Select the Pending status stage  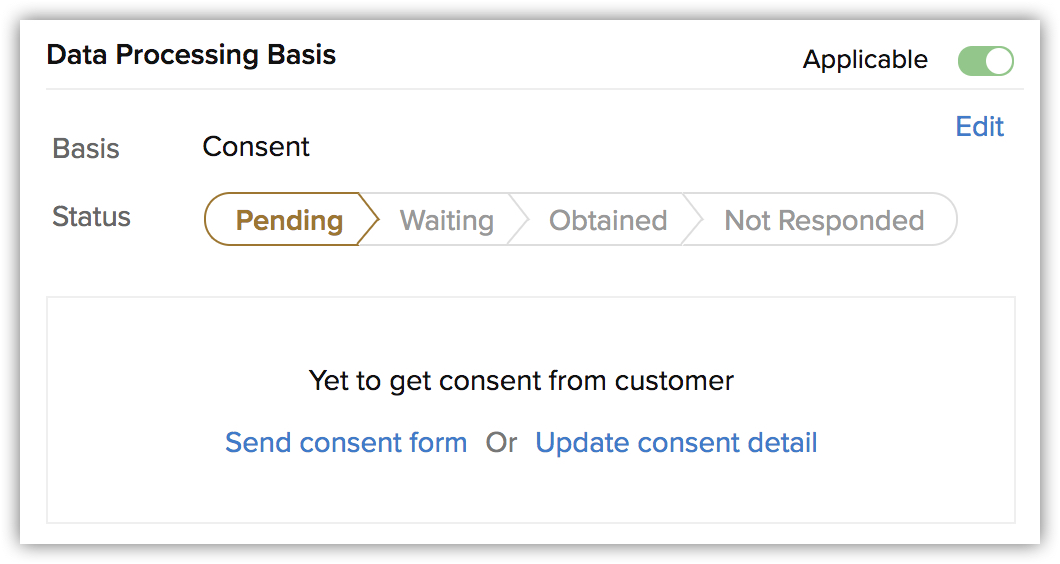point(289,220)
